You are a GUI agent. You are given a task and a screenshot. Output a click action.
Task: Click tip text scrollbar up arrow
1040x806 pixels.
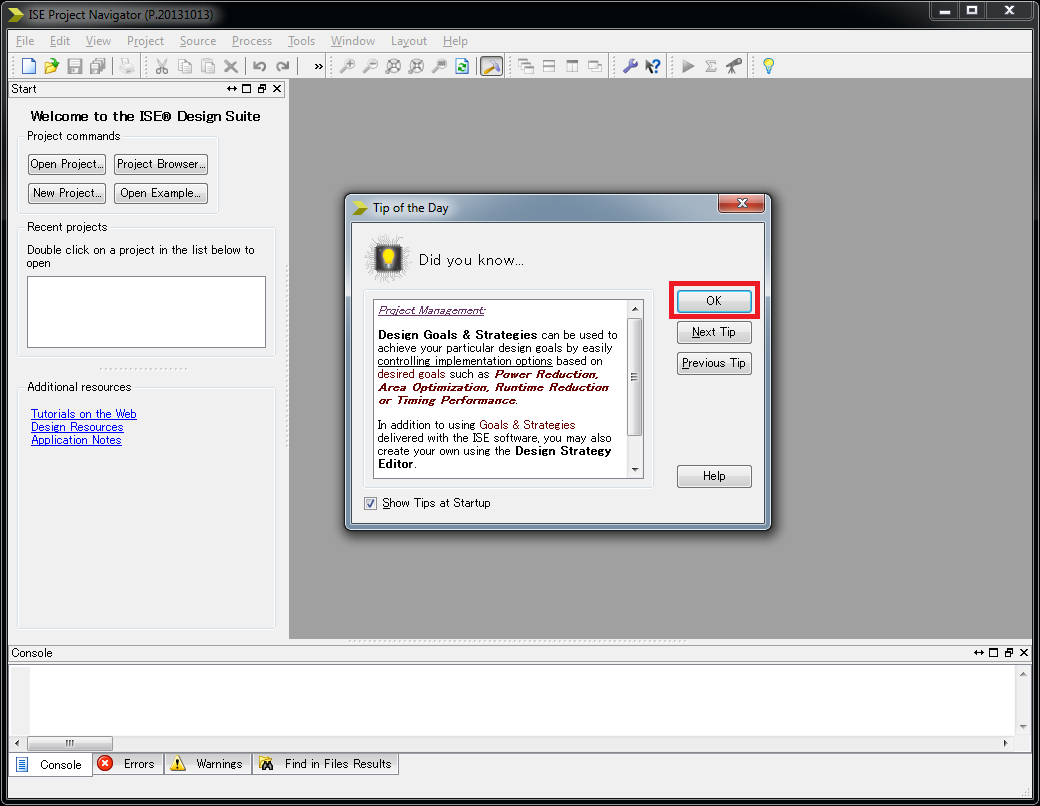coord(635,308)
